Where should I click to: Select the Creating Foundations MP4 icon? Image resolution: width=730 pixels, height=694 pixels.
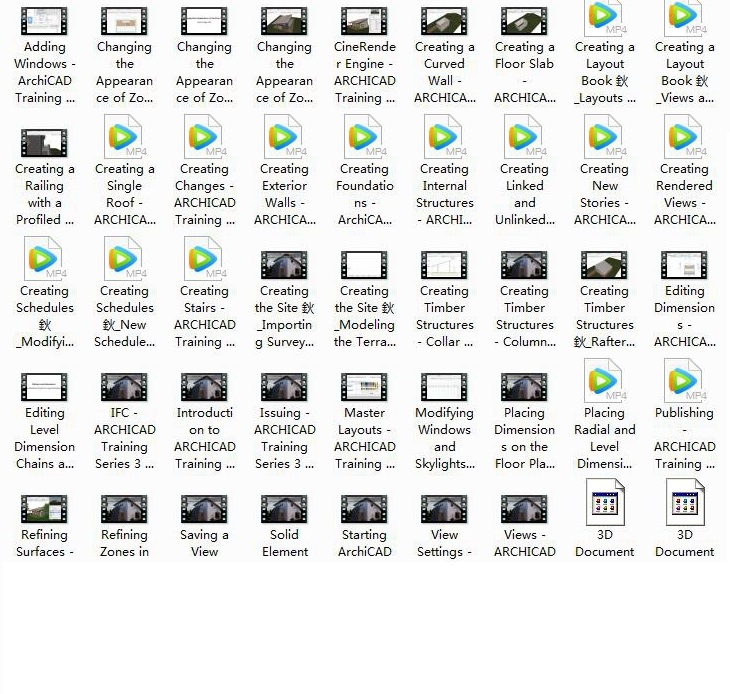click(364, 138)
